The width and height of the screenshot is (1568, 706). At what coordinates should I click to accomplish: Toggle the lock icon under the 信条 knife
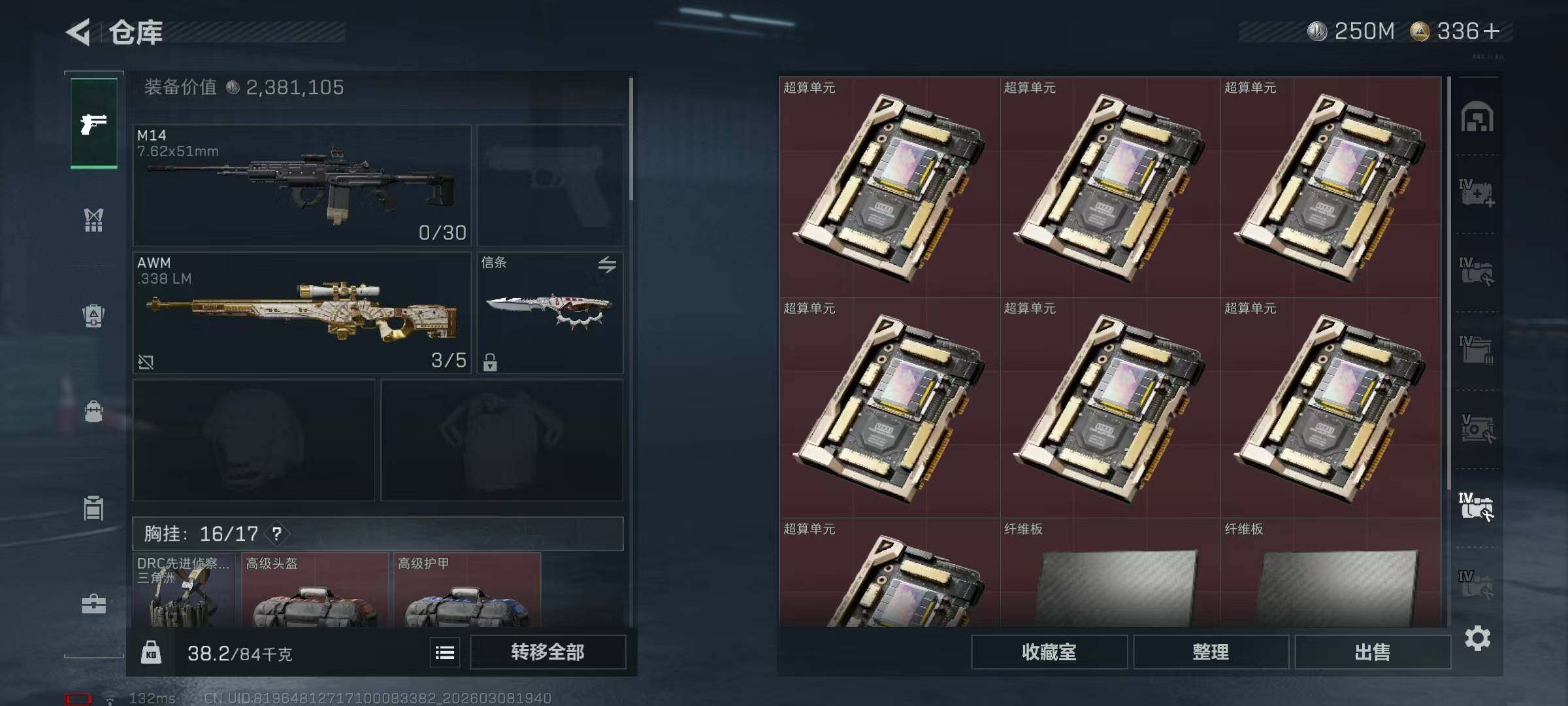pyautogui.click(x=490, y=362)
